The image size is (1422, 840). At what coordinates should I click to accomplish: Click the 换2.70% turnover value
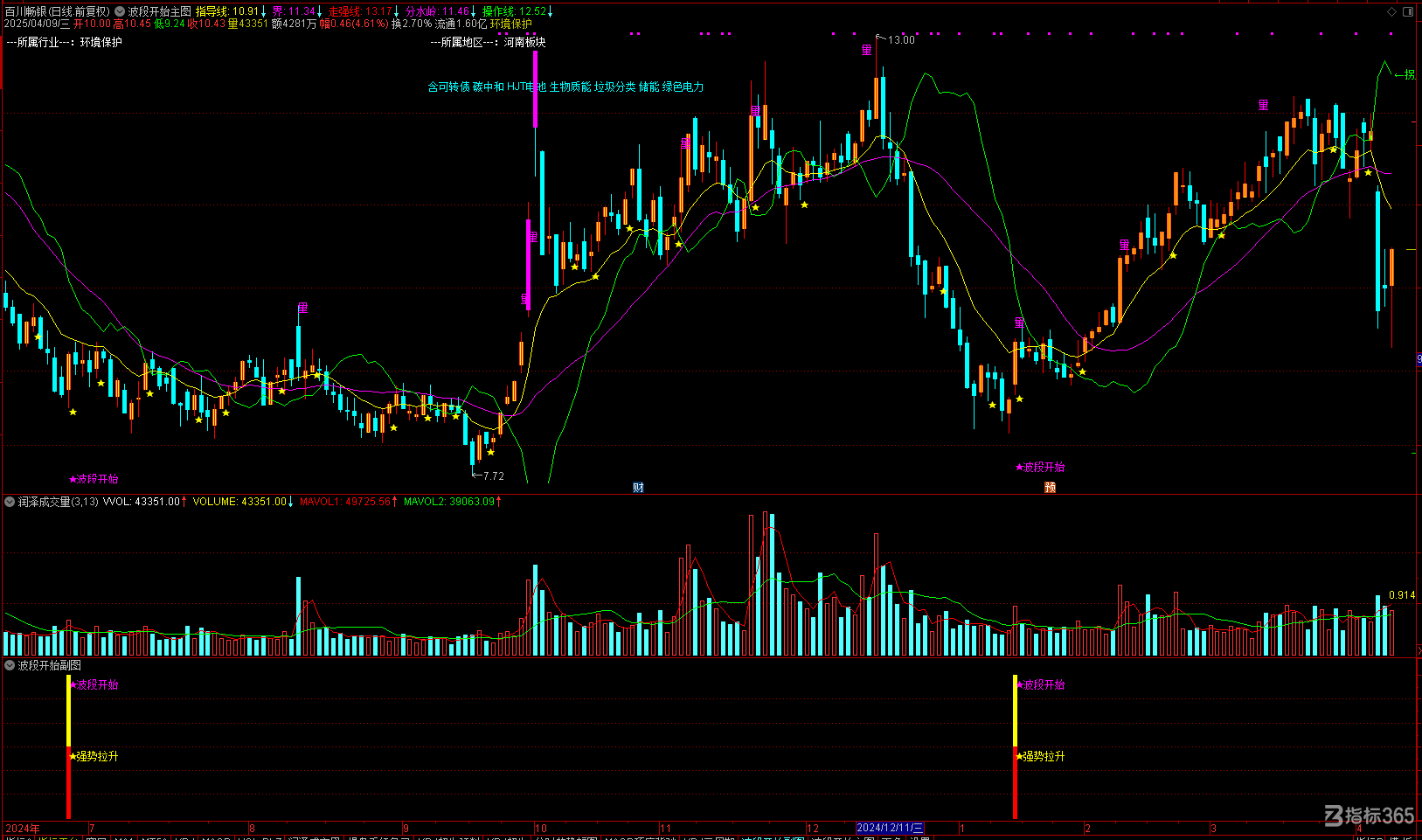pos(412,24)
